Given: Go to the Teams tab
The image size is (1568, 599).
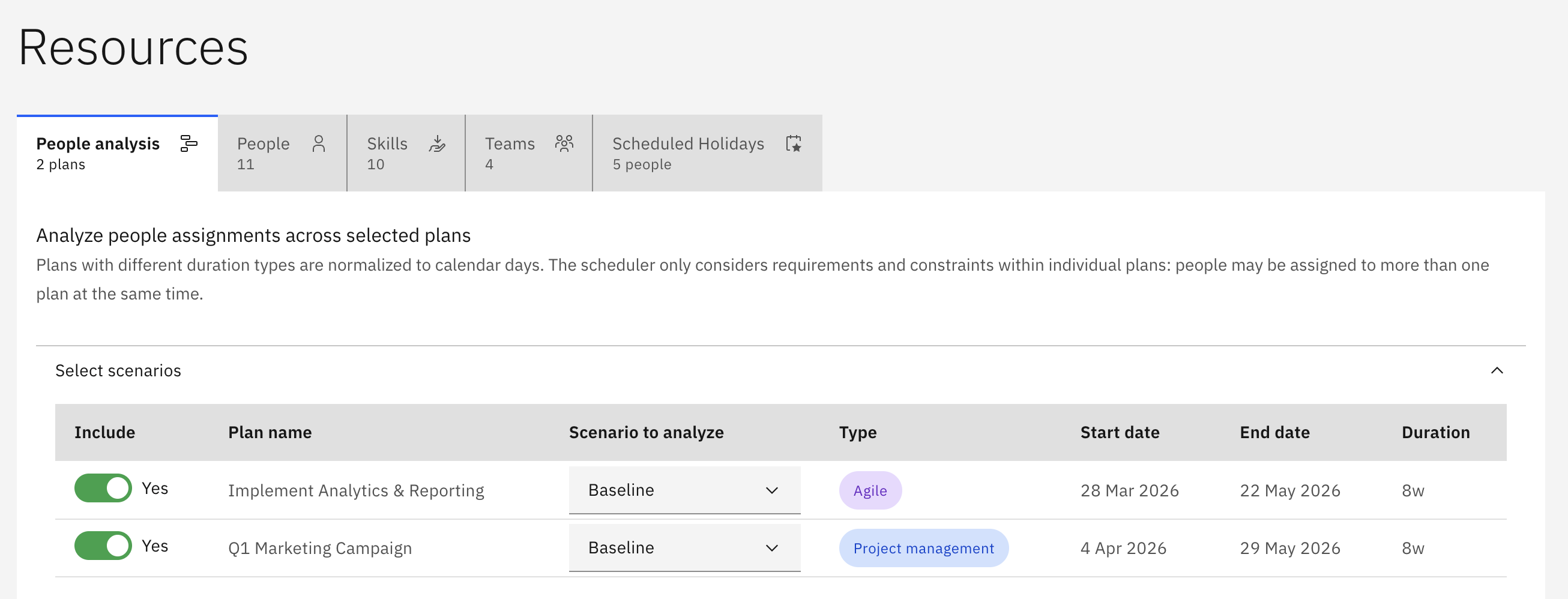Looking at the screenshot, I should click(529, 153).
